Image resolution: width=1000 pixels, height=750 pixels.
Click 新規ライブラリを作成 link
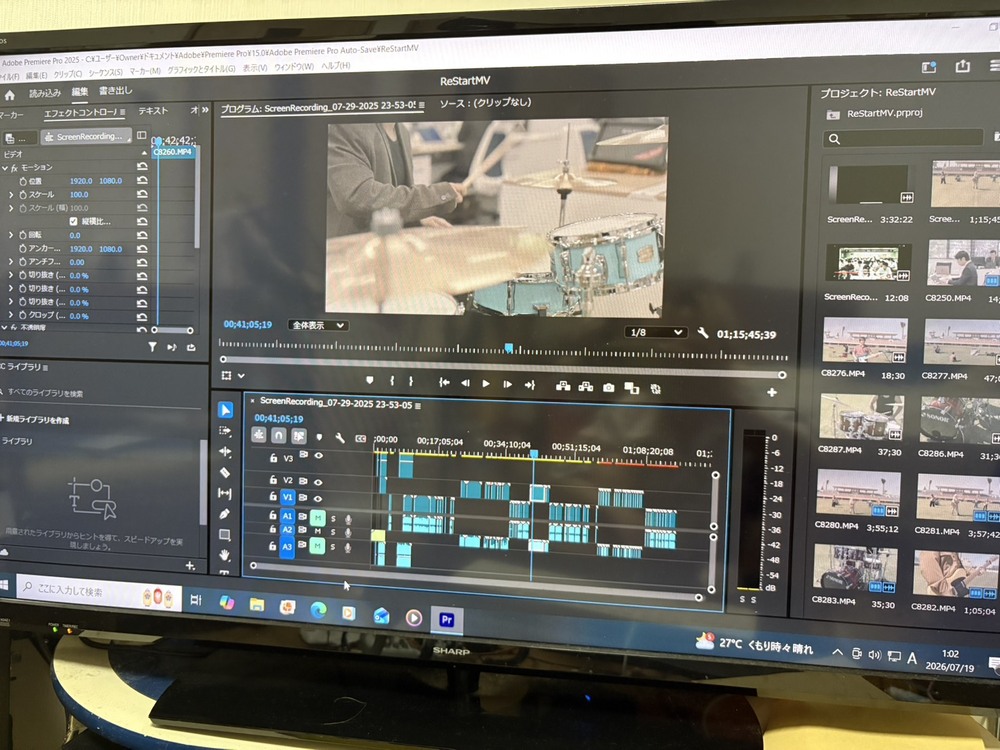(37, 420)
